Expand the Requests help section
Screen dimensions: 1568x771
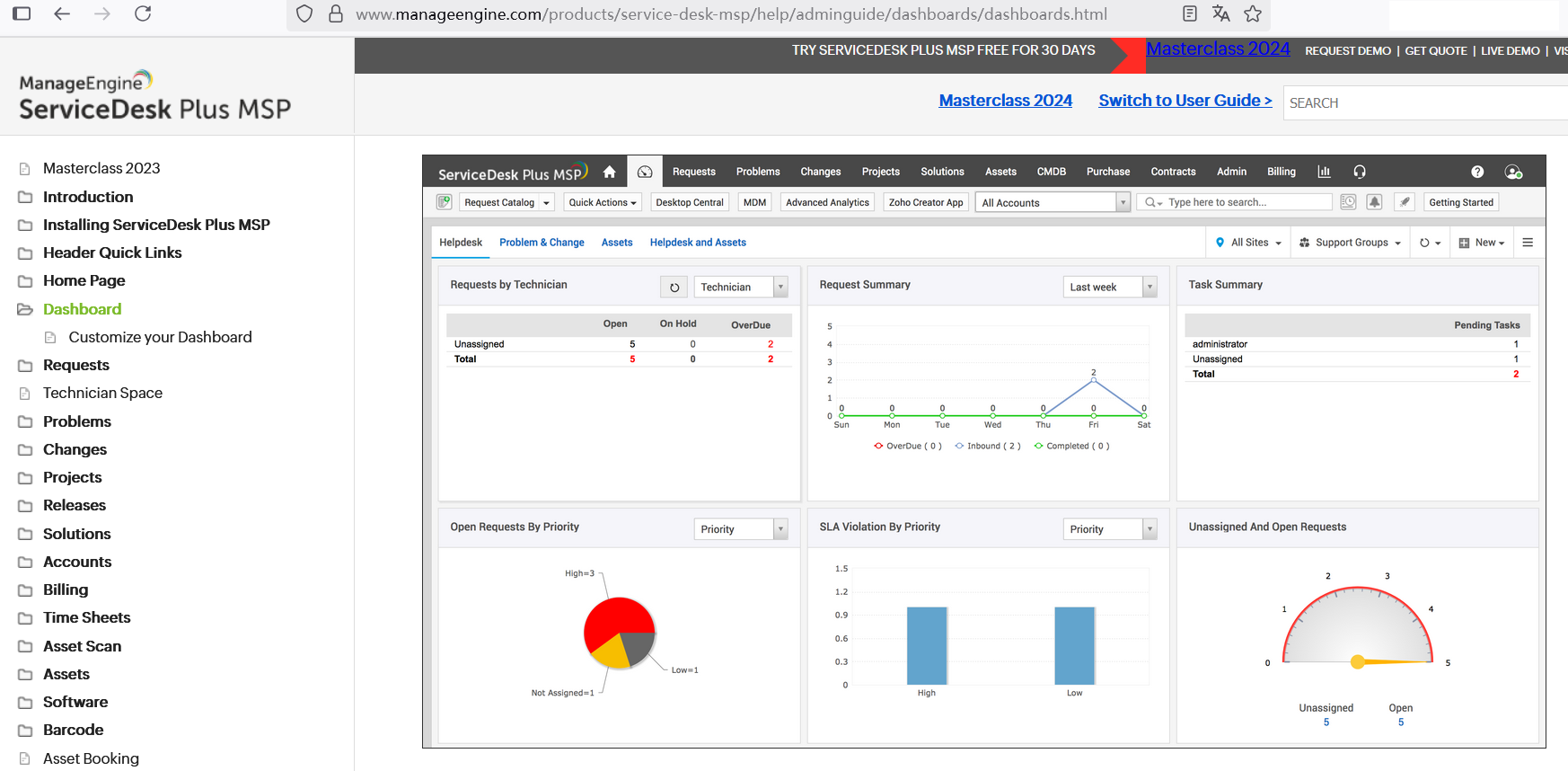click(x=75, y=365)
